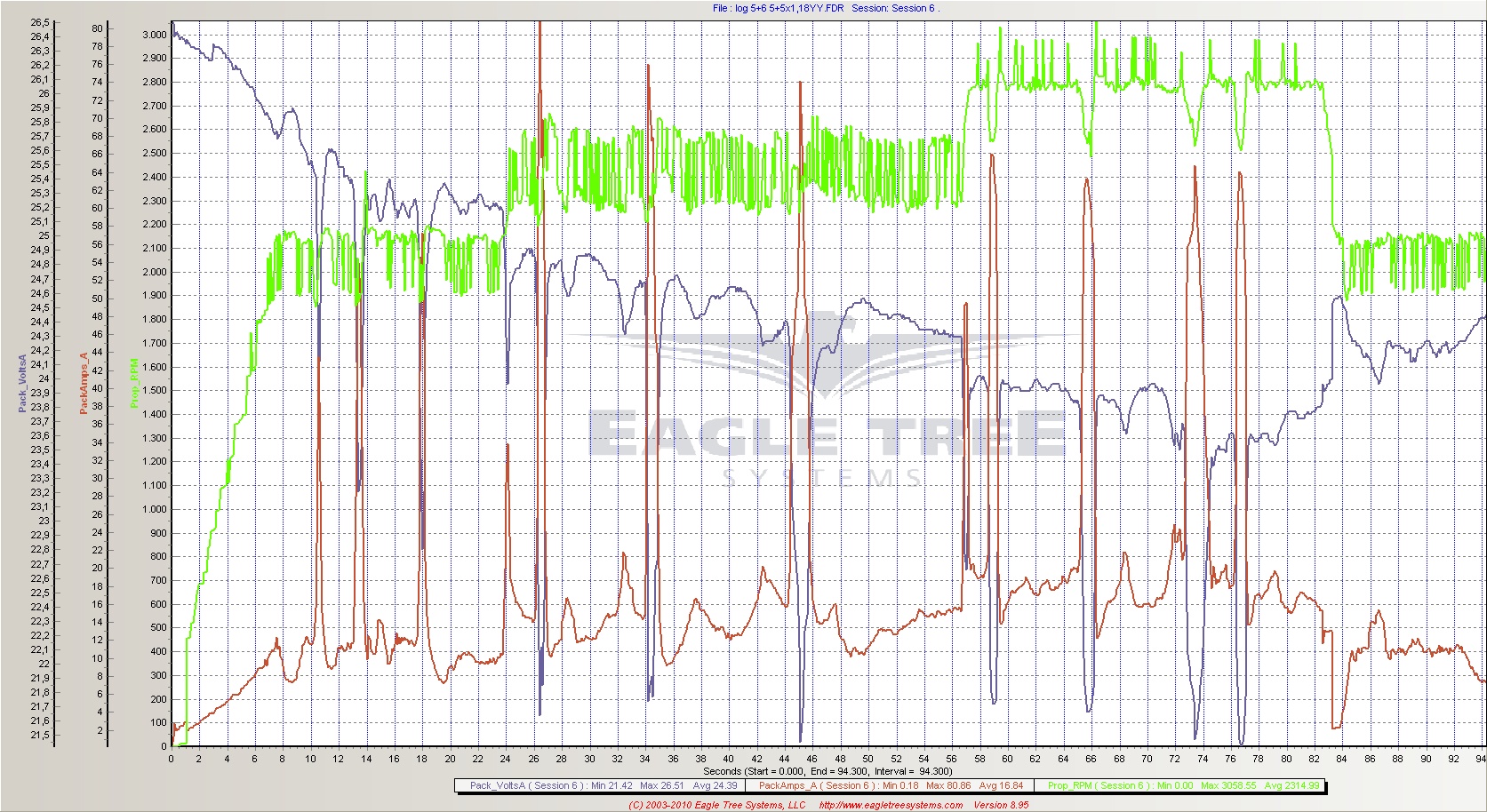Click the PackAmps_A vertical axis label
1487x812 pixels.
pyautogui.click(x=84, y=382)
